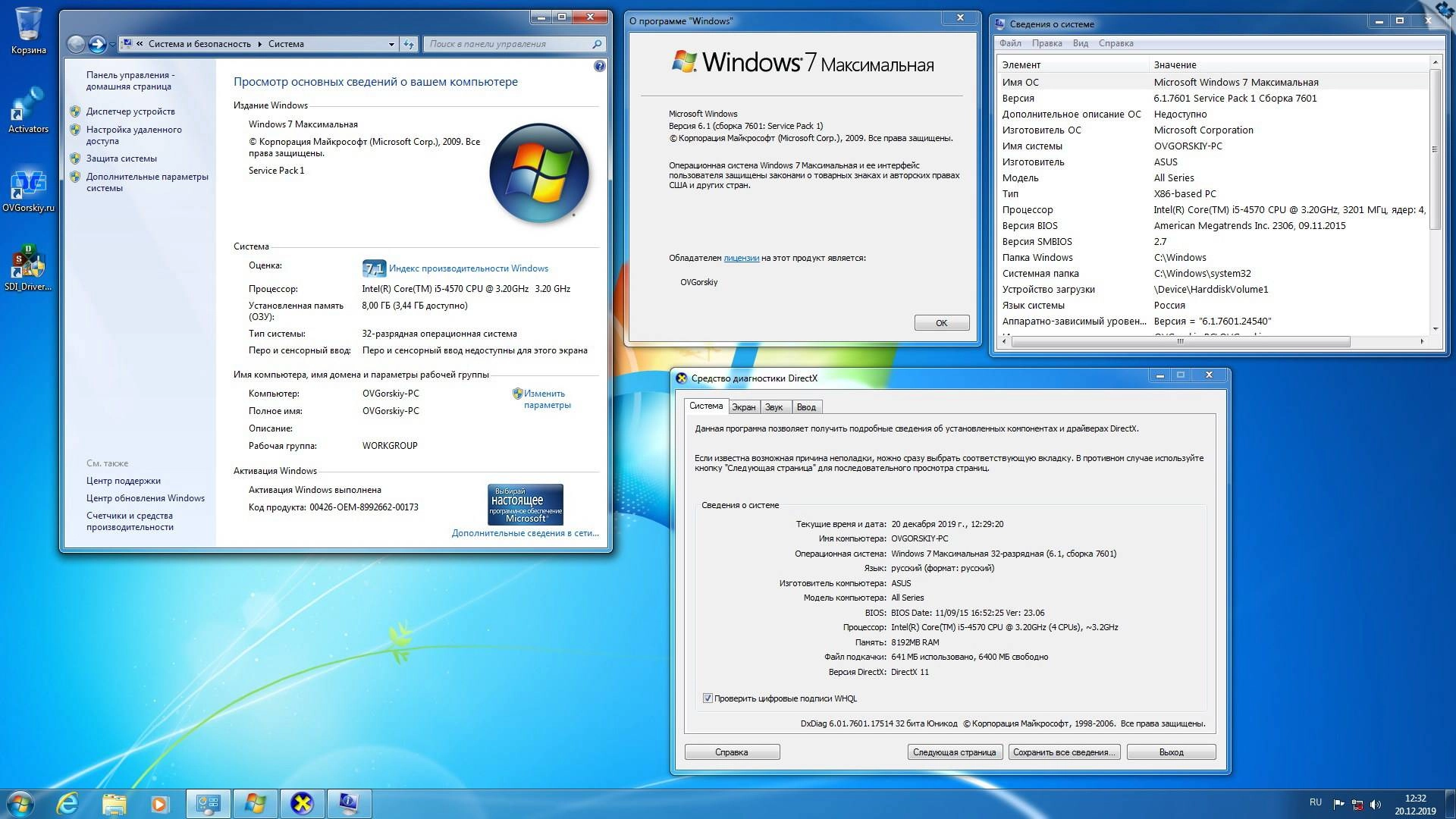Open the address bar history dropdown
Viewport: 1456px width, 819px height.
(391, 44)
